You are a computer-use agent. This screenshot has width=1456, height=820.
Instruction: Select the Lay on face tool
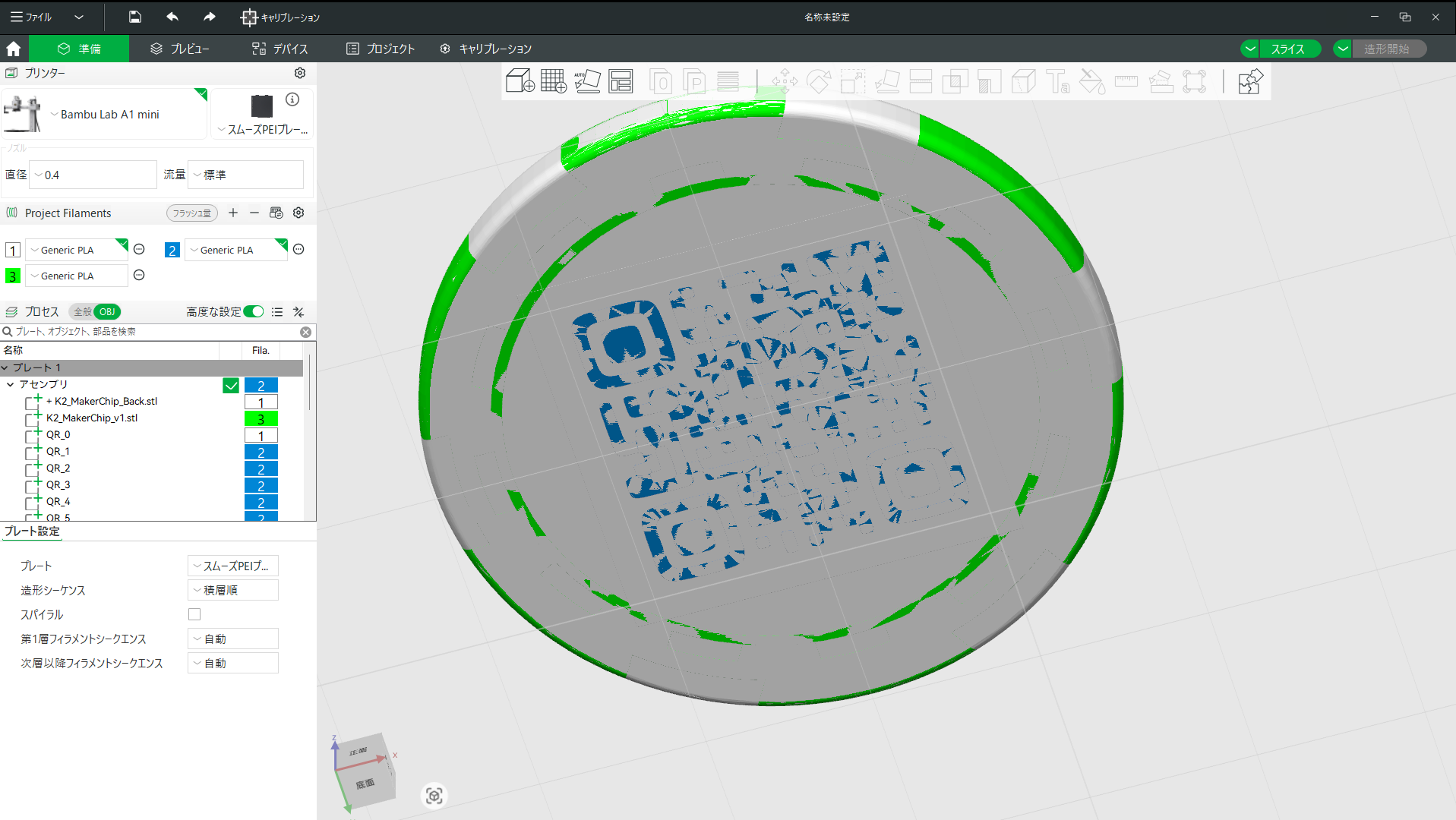[x=886, y=81]
